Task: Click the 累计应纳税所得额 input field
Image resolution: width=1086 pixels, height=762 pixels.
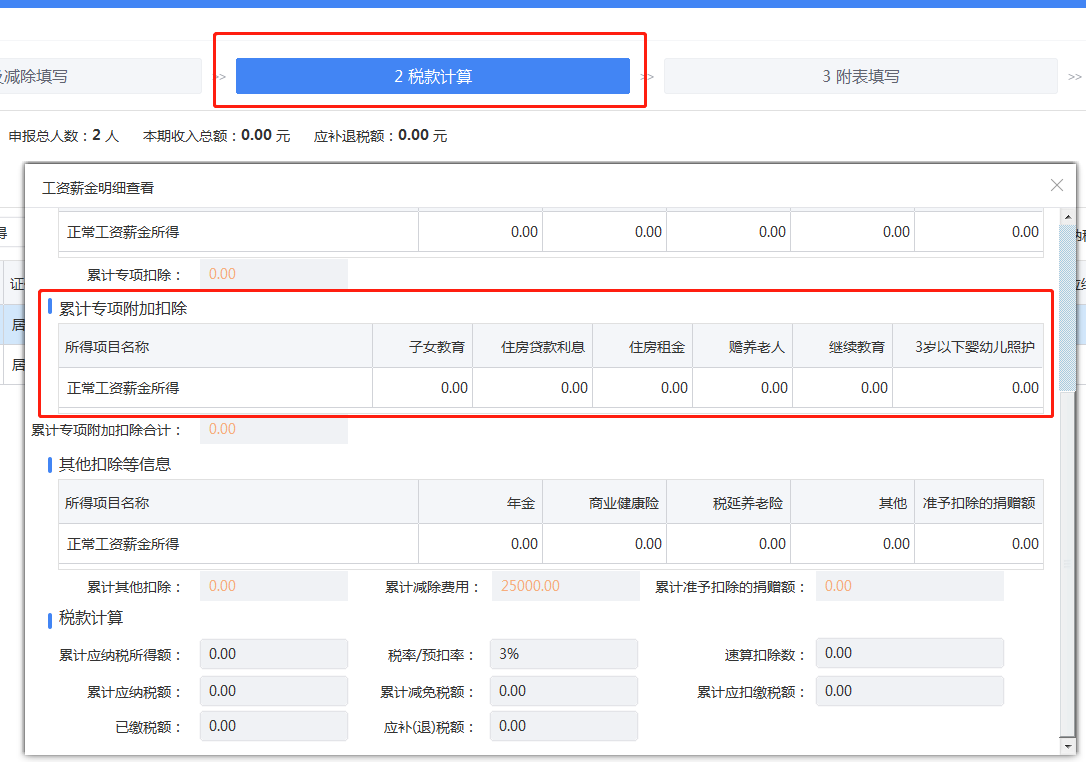Action: pyautogui.click(x=273, y=654)
